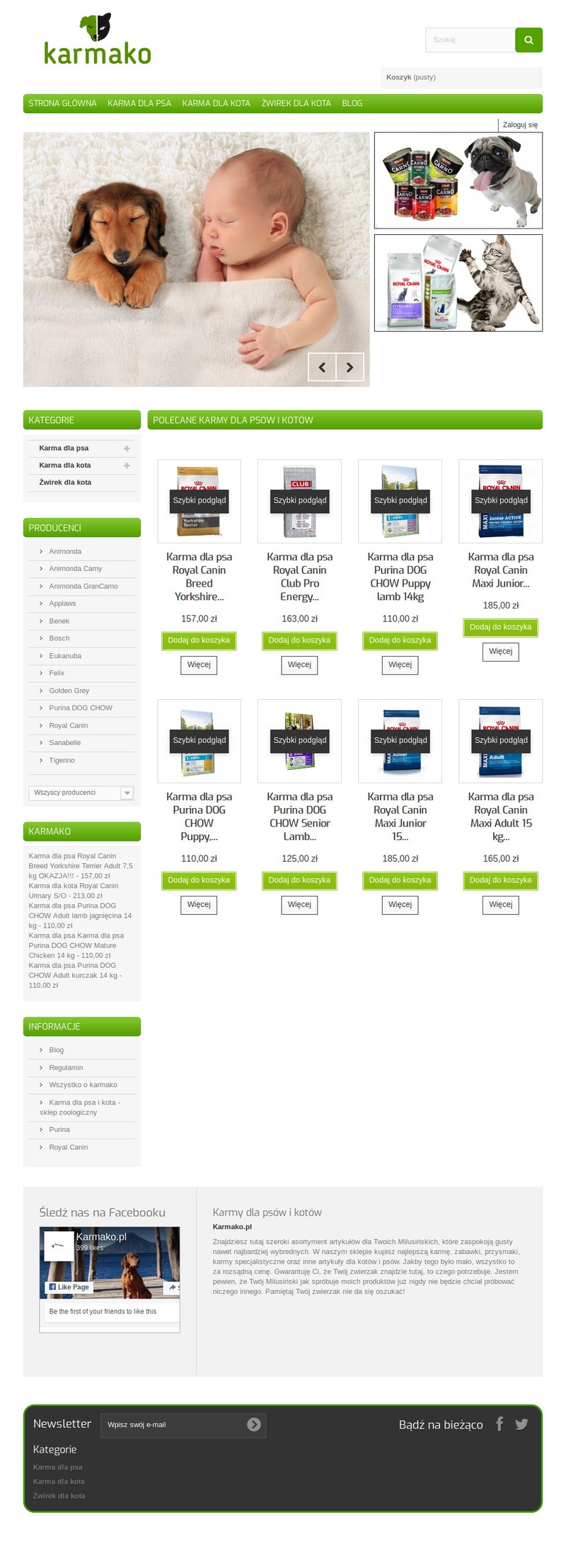Viewport: 566px width, 1568px height.
Task: Open Karma dla psa Royal Canin Maxi Junior 15... title
Action: pos(400,817)
